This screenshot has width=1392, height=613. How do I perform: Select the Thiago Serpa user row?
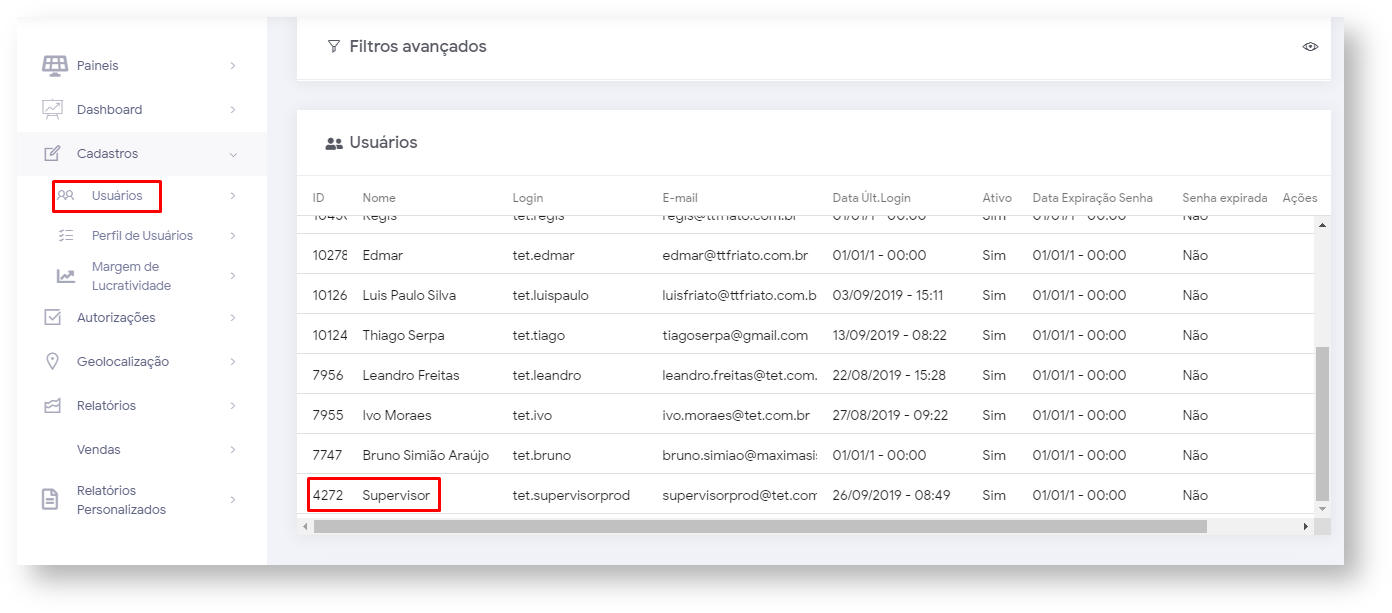coord(403,335)
